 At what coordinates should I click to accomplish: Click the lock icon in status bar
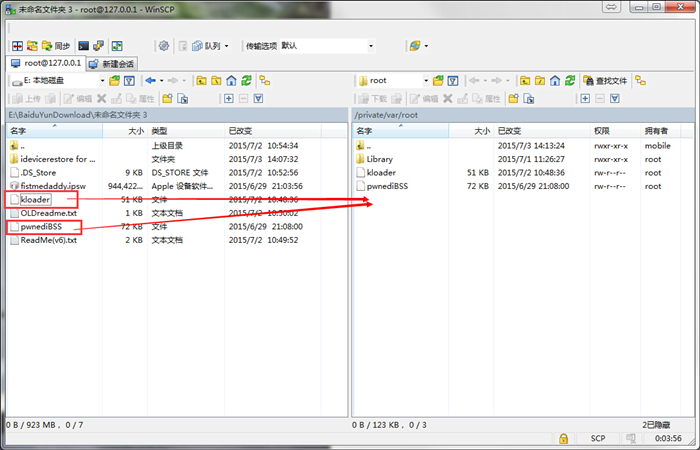click(x=563, y=438)
